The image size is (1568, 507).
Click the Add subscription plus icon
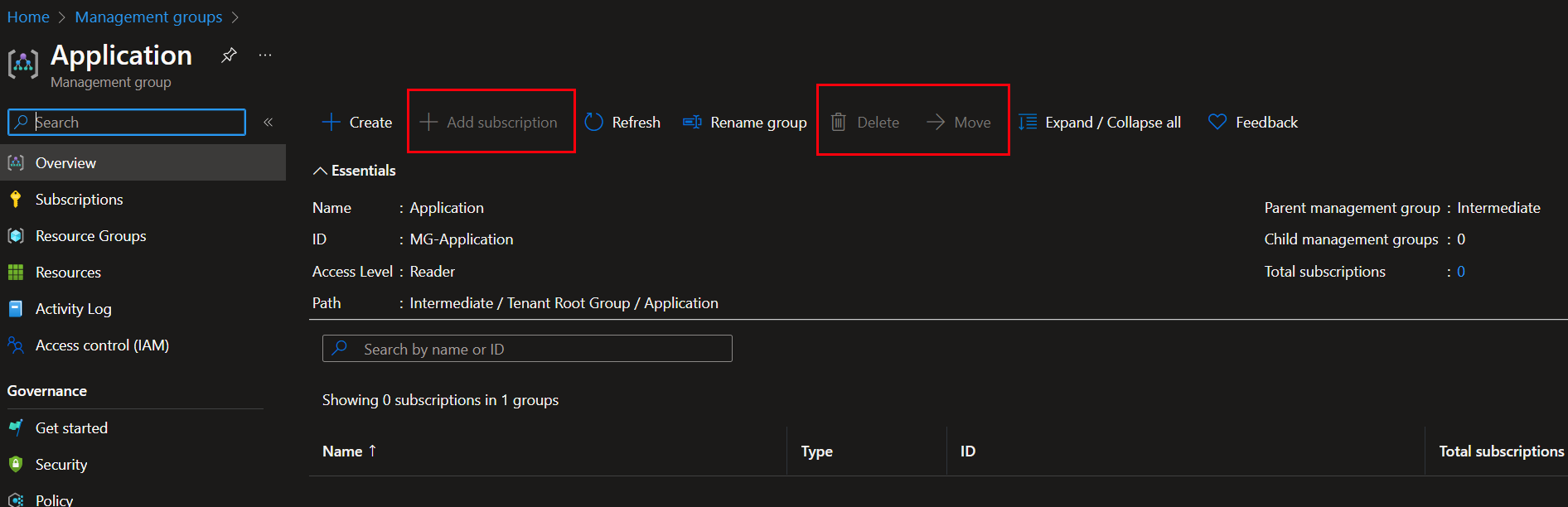pyautogui.click(x=428, y=122)
